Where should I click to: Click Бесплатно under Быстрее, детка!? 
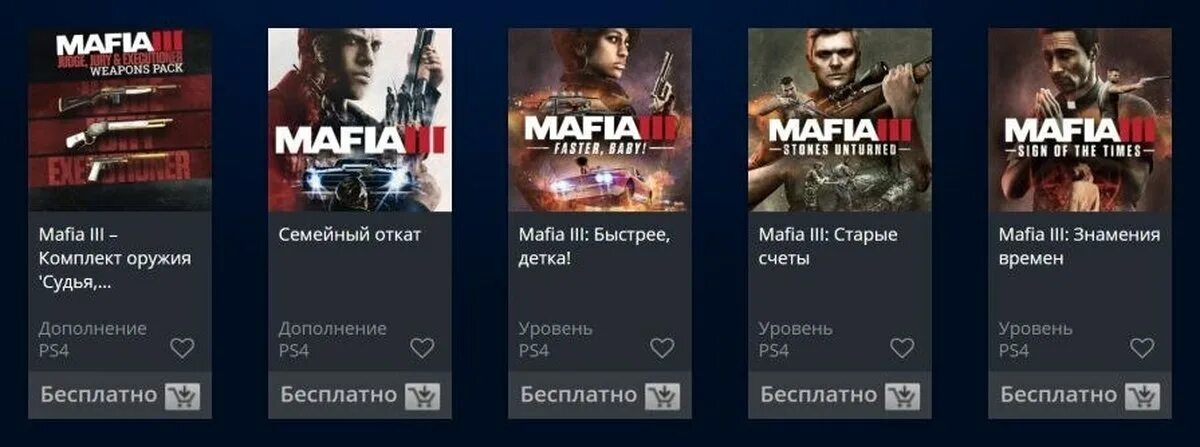(x=578, y=395)
